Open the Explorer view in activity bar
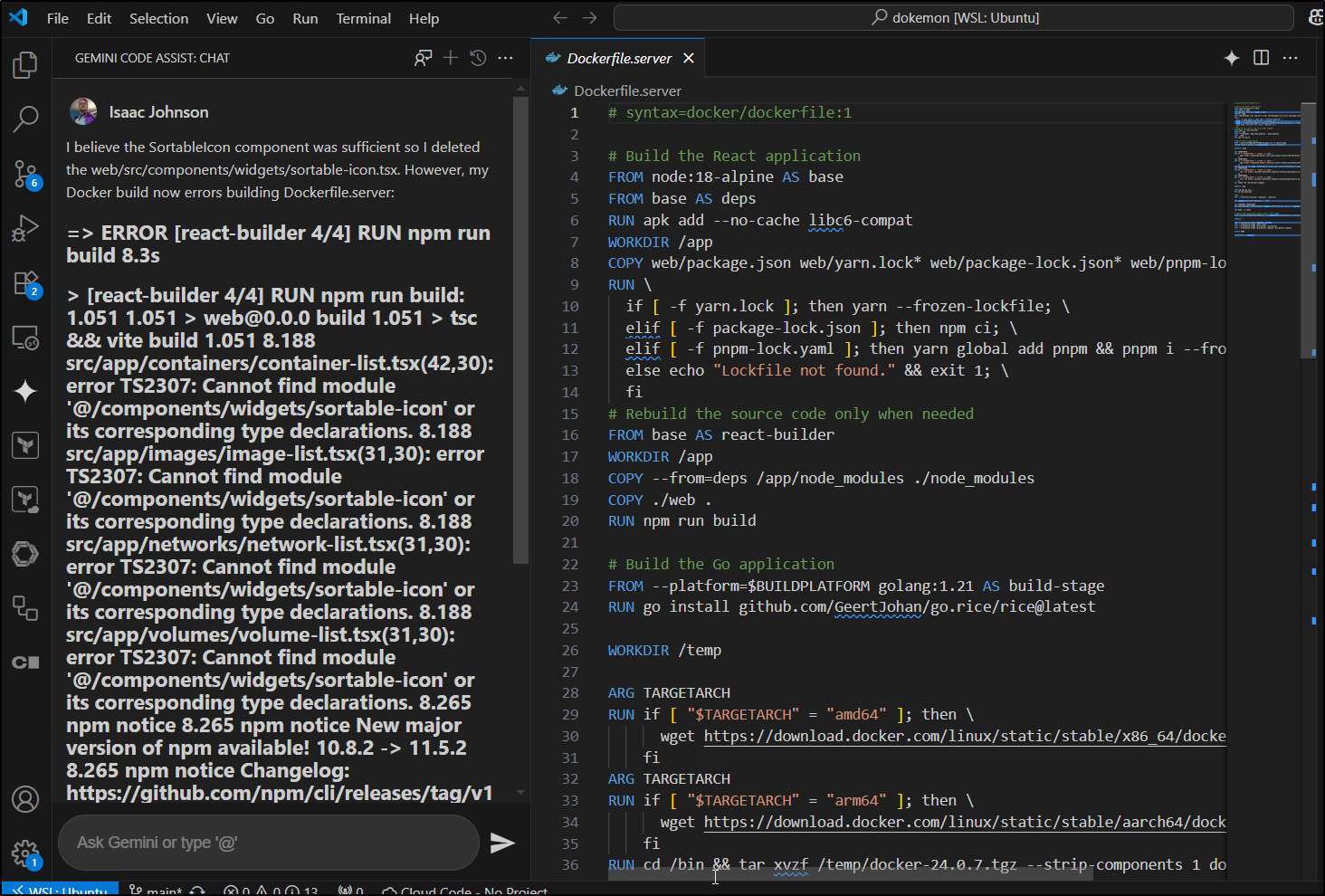Viewport: 1325px width, 896px height. click(x=25, y=64)
